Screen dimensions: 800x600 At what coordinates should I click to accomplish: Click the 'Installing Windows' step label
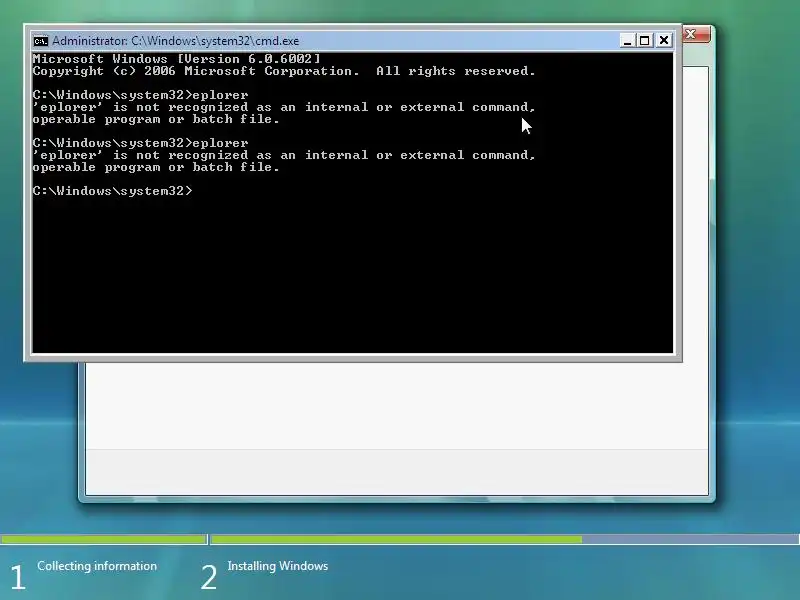pyautogui.click(x=278, y=566)
